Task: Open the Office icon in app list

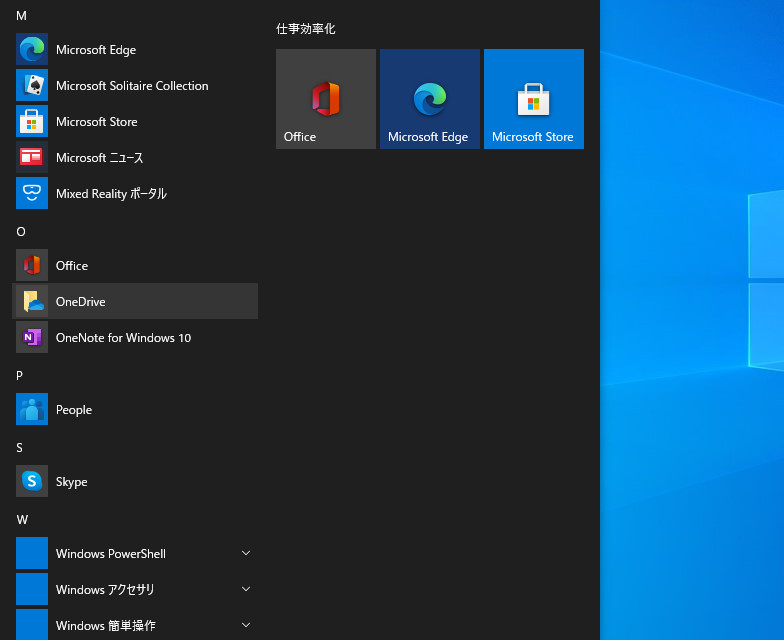Action: (32, 265)
